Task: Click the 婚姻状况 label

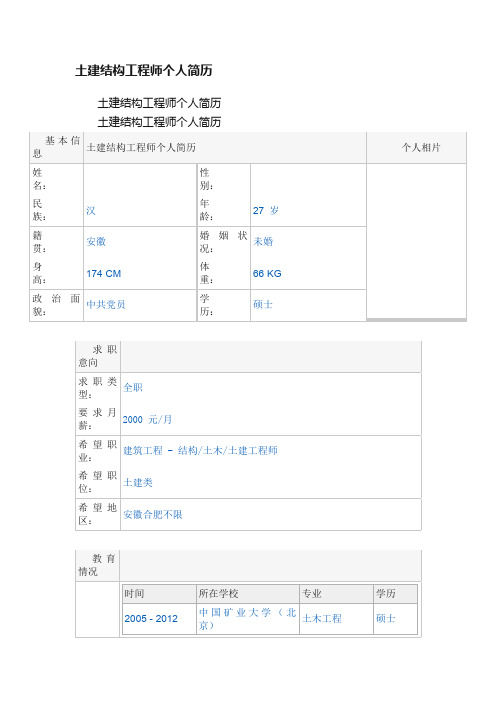Action: coord(223,242)
